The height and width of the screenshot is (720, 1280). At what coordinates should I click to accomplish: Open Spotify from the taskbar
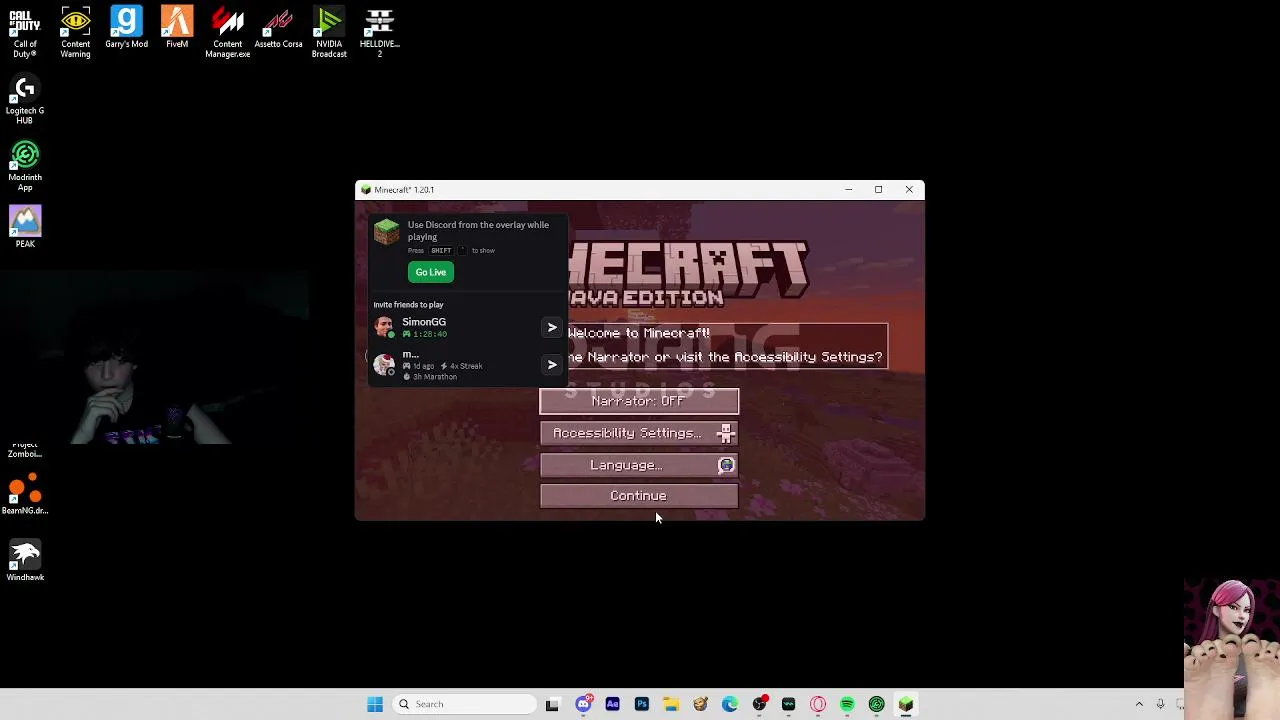point(847,704)
